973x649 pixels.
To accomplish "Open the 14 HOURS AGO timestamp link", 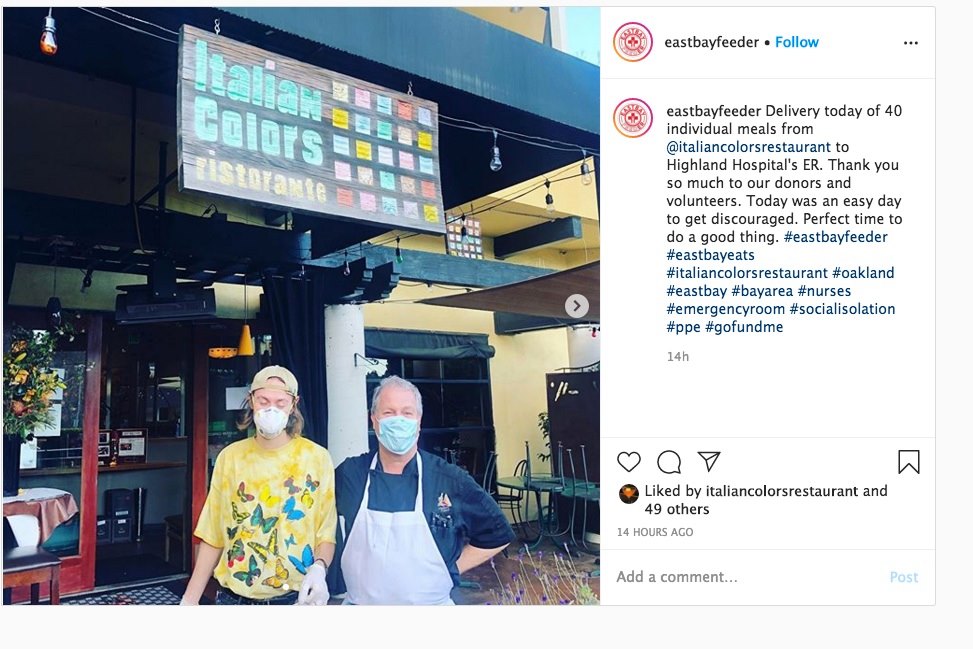I will (x=655, y=532).
